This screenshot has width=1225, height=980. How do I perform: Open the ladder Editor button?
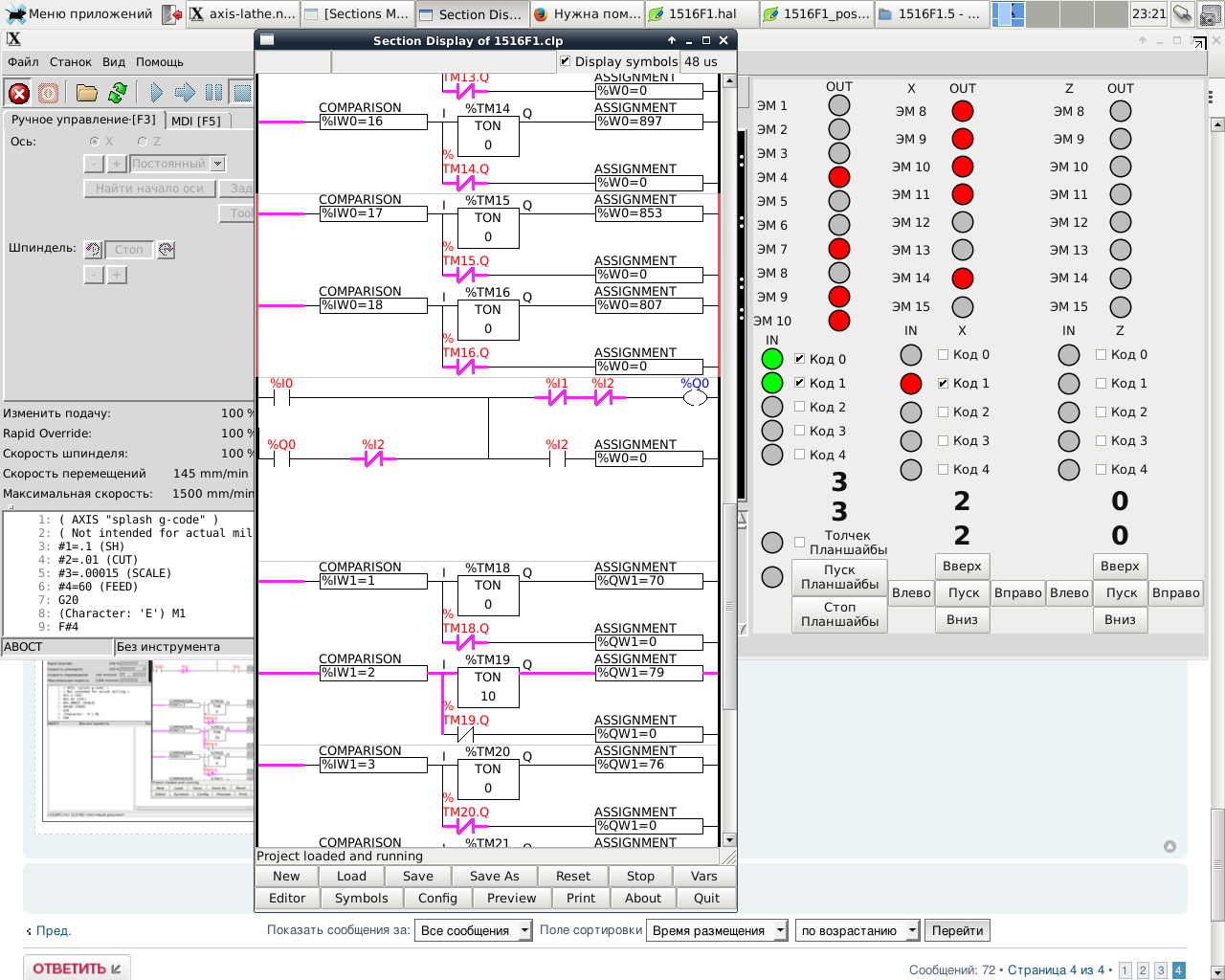point(287,898)
